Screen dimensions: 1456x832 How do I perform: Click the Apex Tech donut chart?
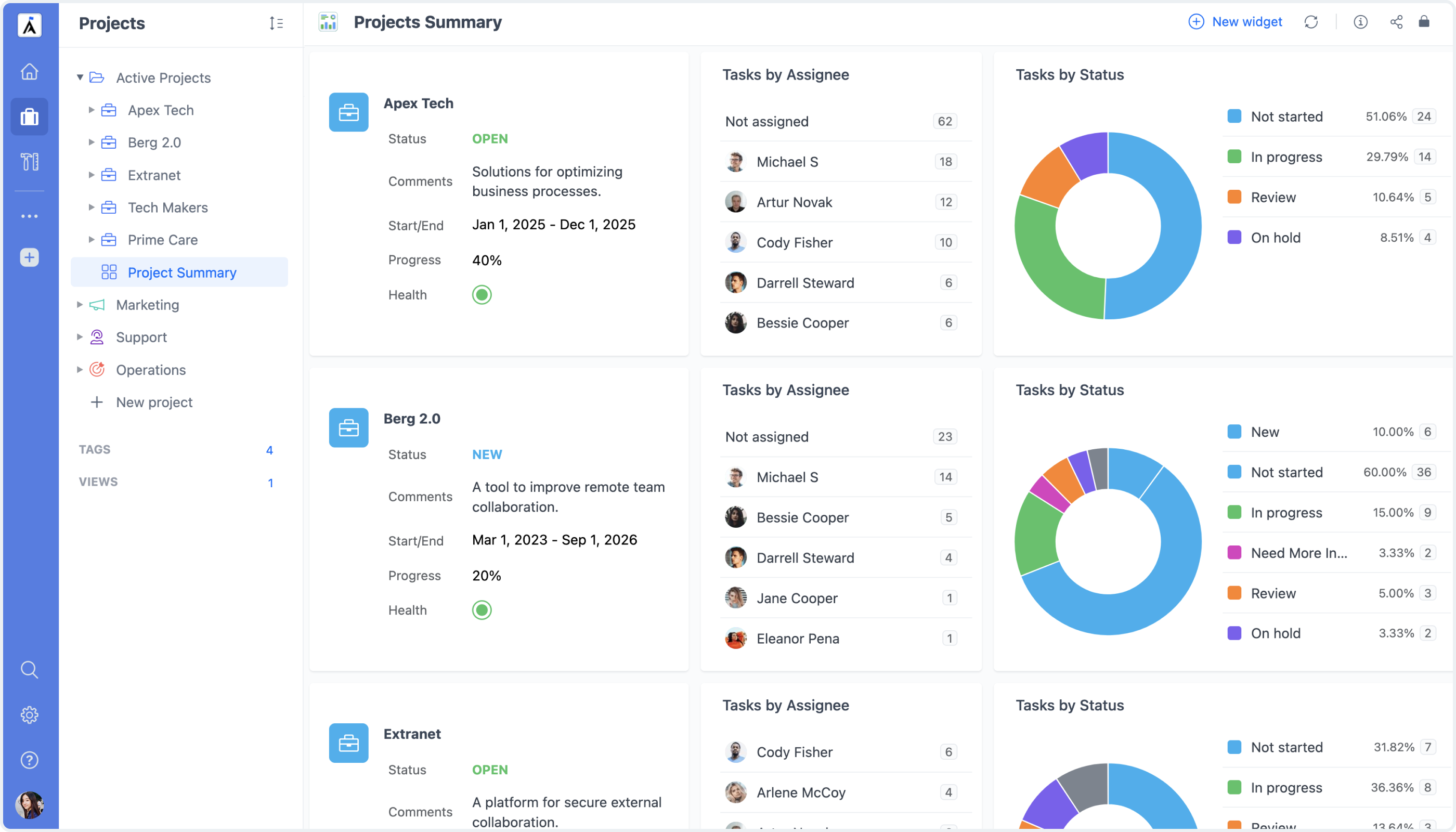(x=1108, y=226)
